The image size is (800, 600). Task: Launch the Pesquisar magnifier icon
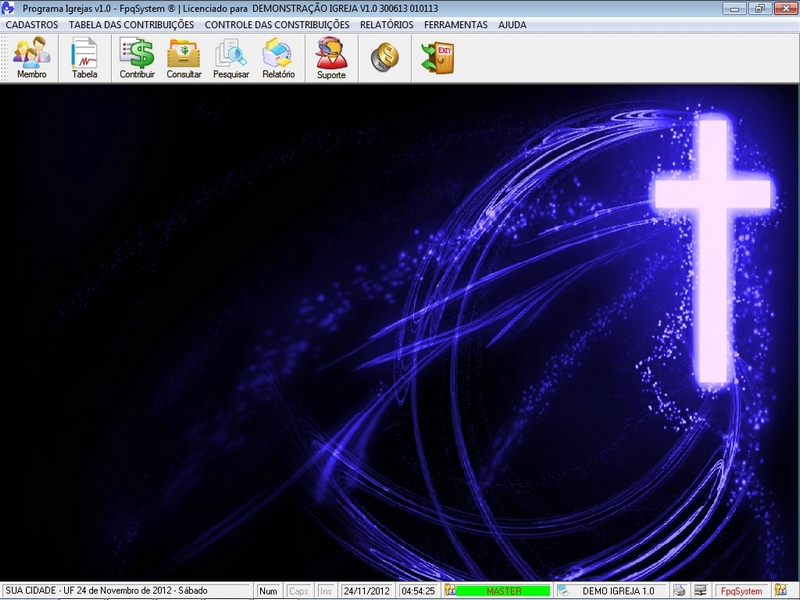[x=231, y=58]
